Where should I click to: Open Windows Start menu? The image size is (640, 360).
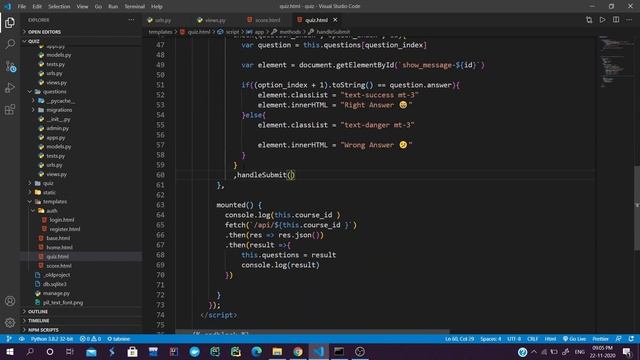click(9, 351)
